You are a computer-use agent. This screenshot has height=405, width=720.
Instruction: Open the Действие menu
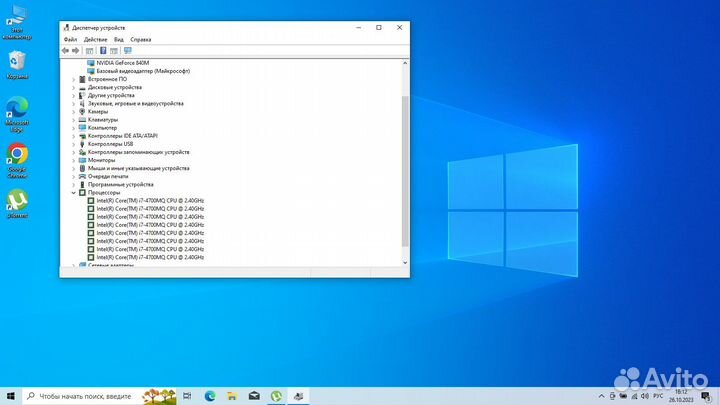[x=96, y=39]
